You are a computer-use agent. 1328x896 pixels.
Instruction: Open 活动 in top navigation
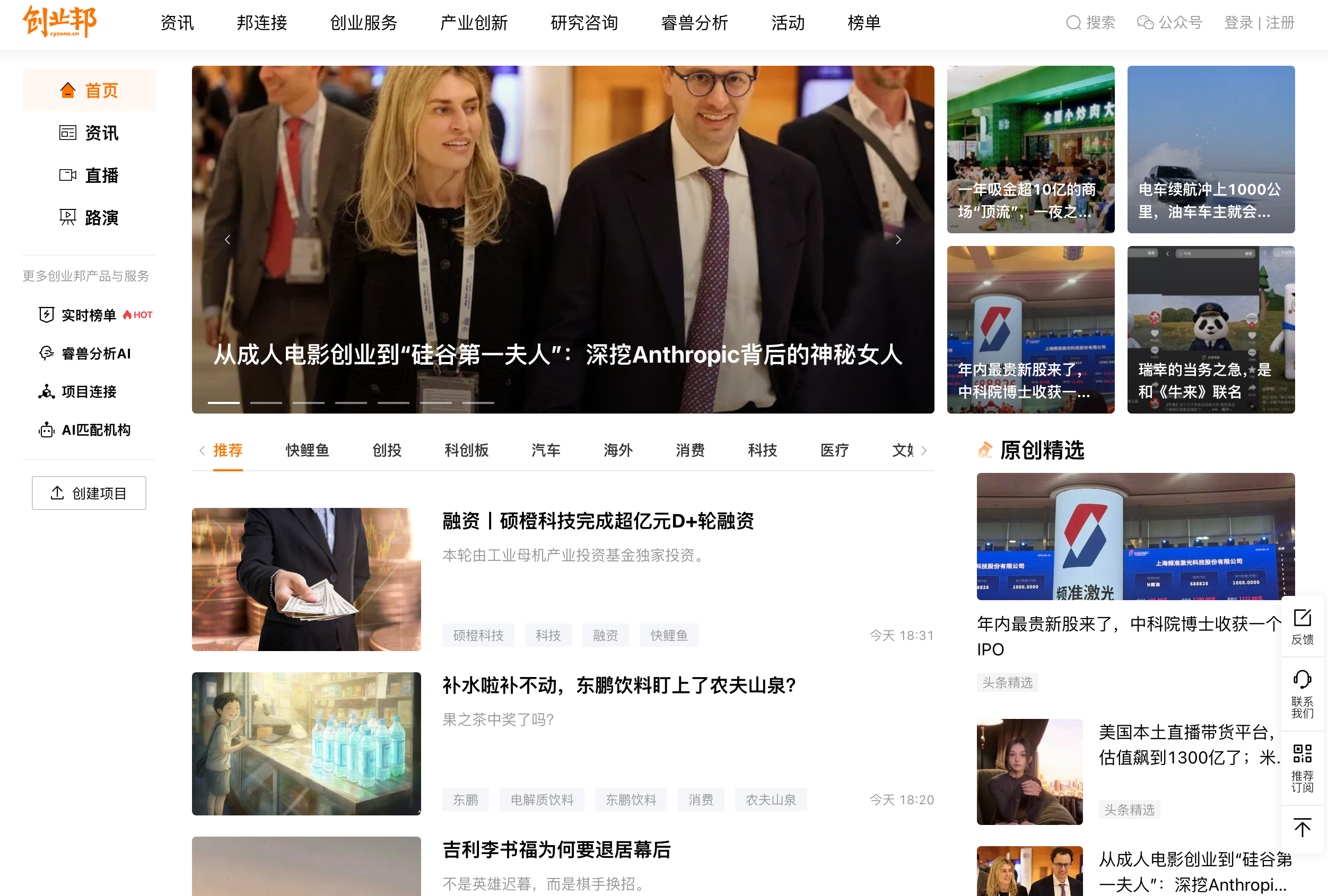click(x=788, y=23)
